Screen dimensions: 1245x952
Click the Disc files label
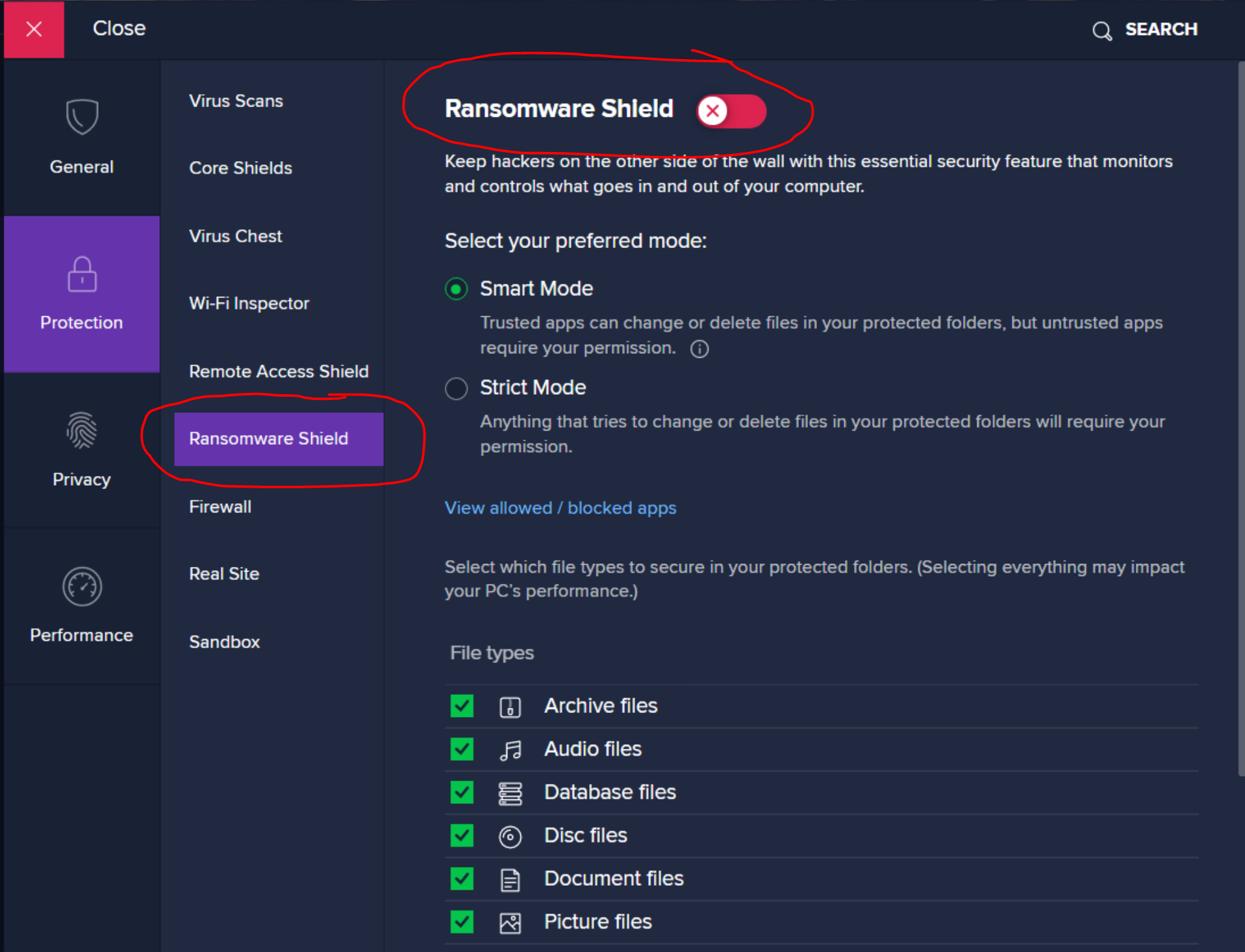(x=586, y=835)
